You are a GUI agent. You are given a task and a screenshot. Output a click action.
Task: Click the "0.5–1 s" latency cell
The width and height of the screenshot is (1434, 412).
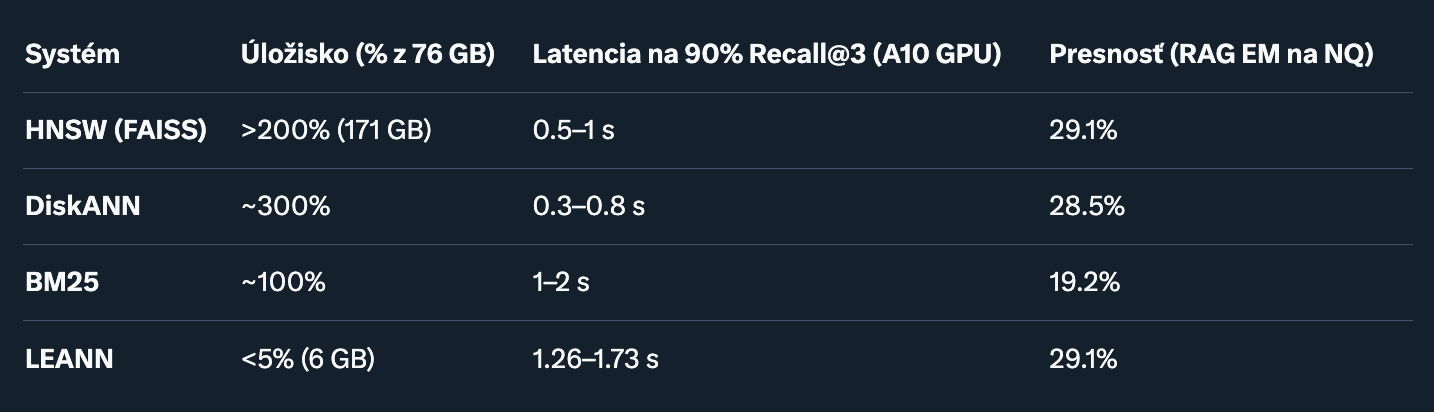point(573,130)
